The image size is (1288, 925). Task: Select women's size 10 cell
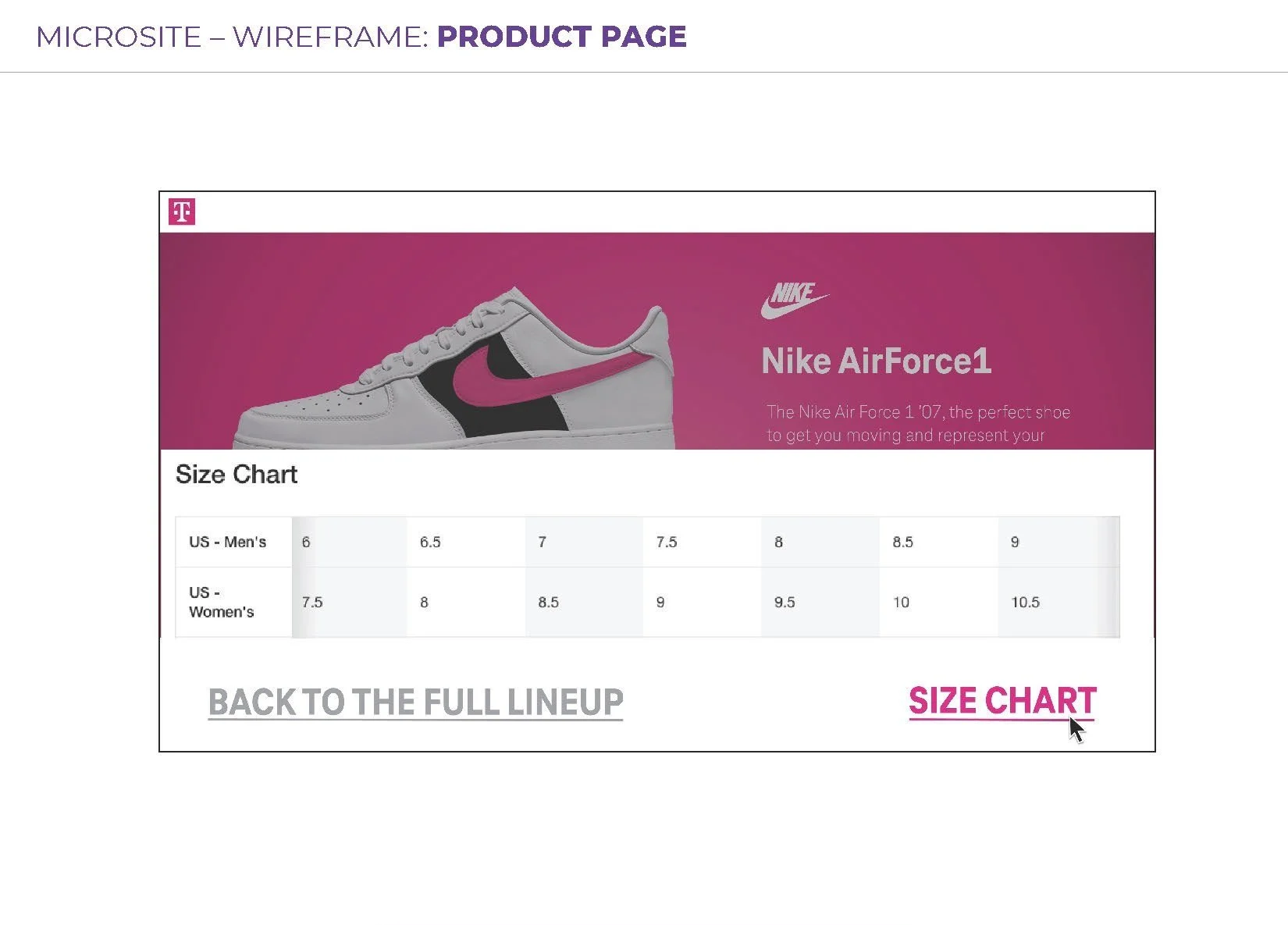[938, 602]
